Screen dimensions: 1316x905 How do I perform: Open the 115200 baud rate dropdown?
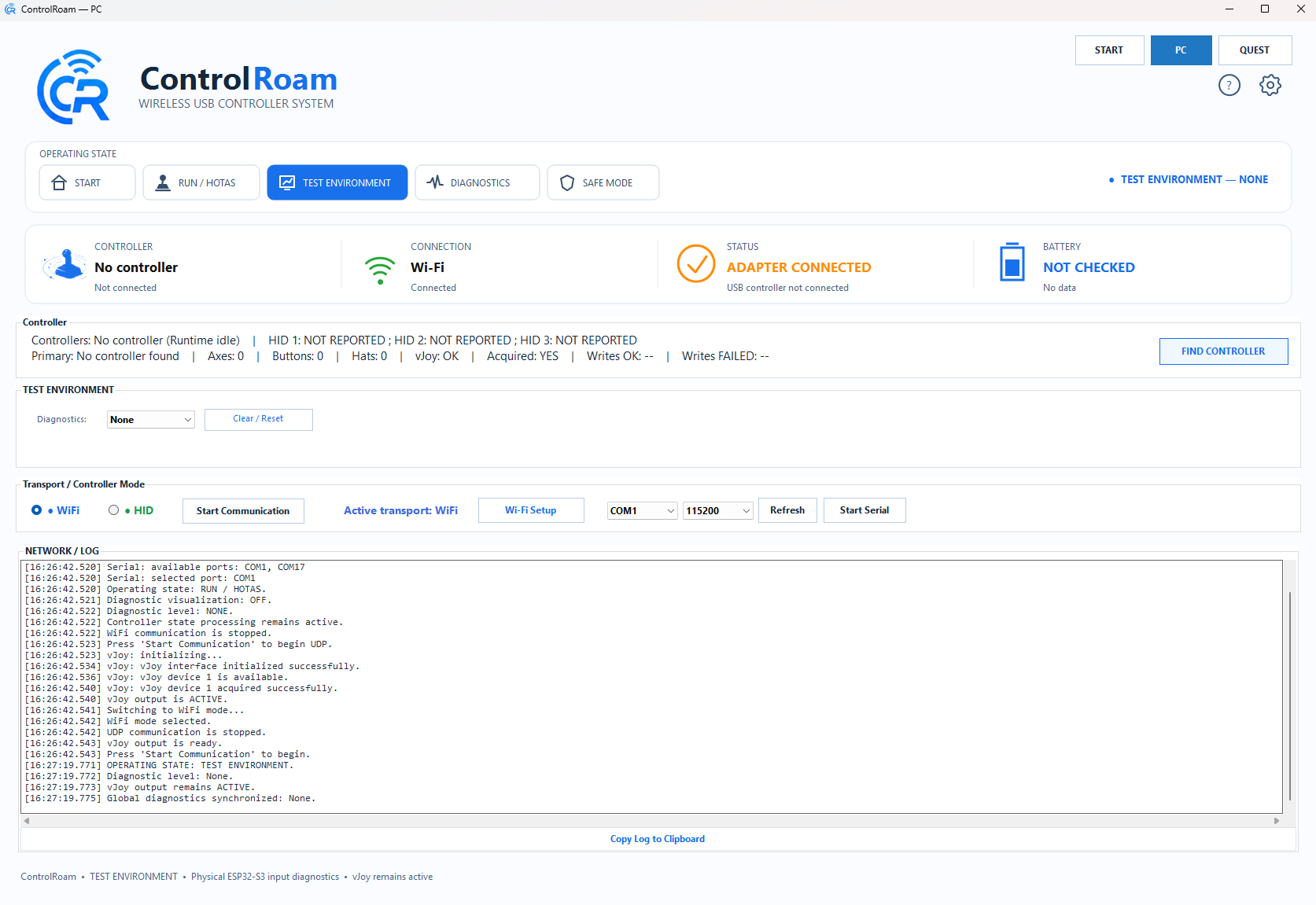[718, 511]
